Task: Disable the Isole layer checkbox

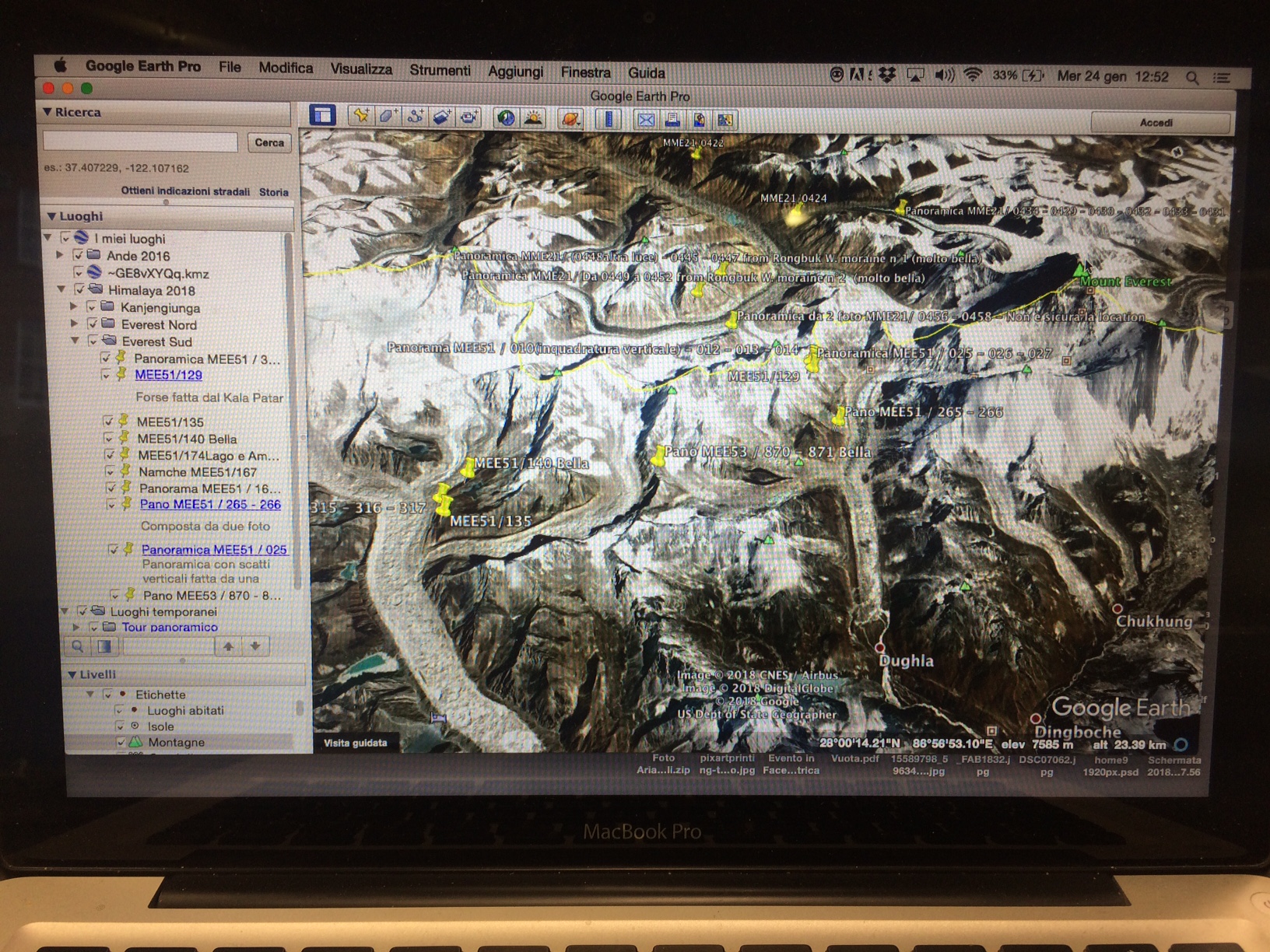Action: 121,726
